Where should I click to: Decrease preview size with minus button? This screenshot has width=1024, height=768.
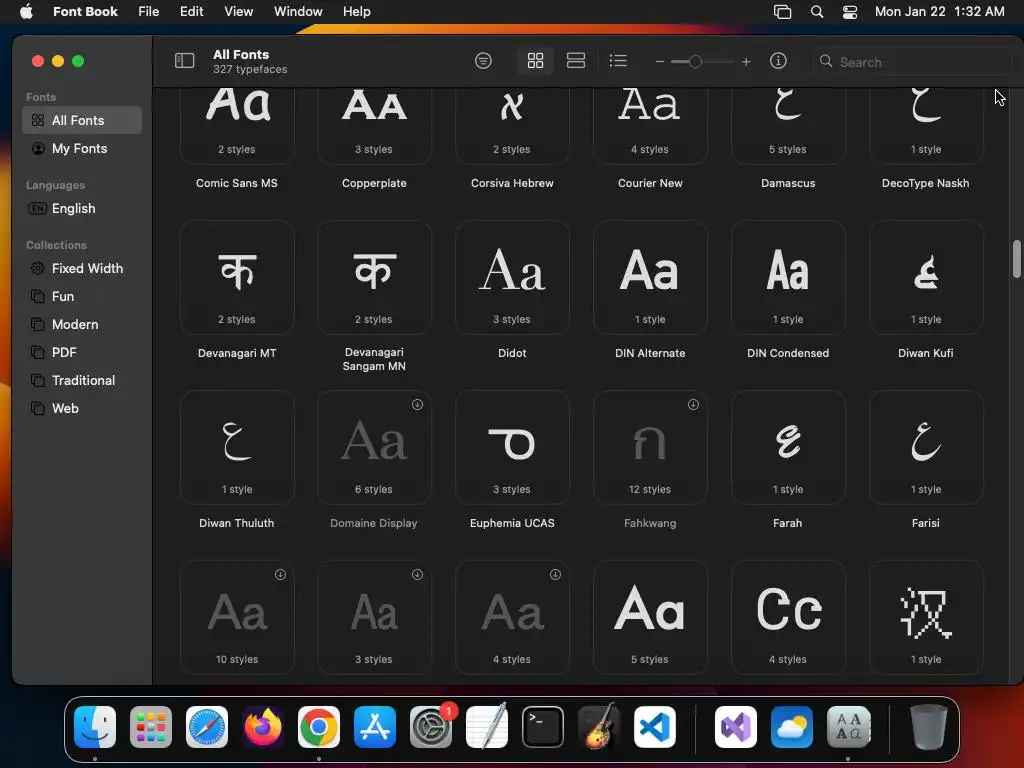660,61
